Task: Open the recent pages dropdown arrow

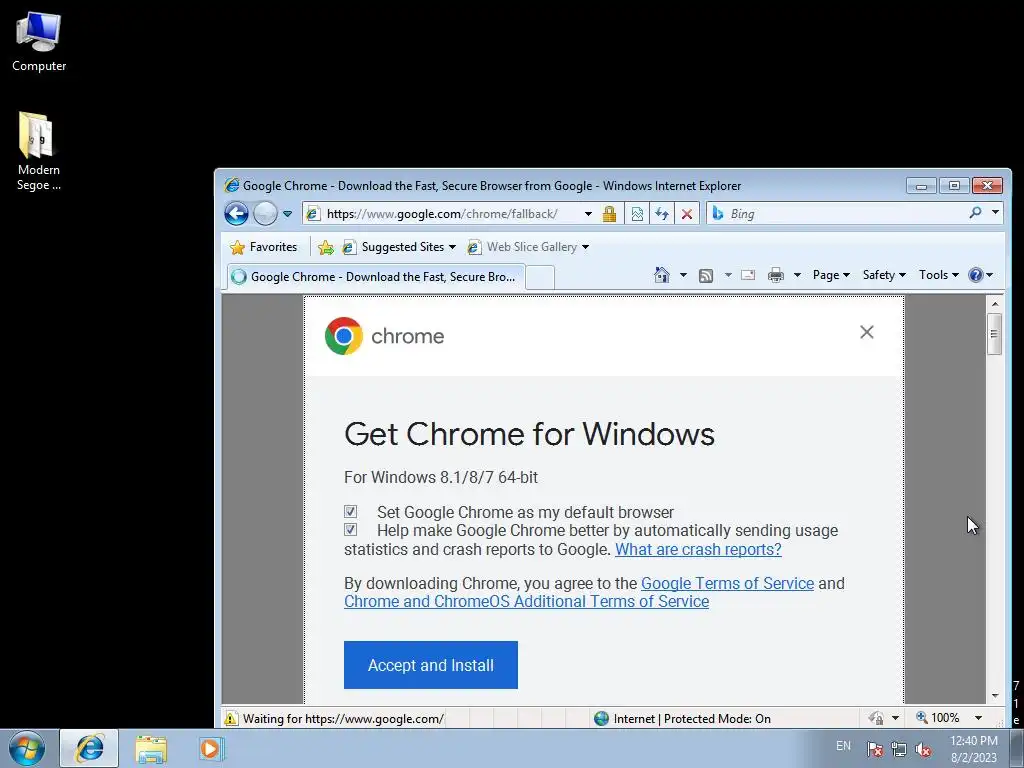Action: [287, 214]
